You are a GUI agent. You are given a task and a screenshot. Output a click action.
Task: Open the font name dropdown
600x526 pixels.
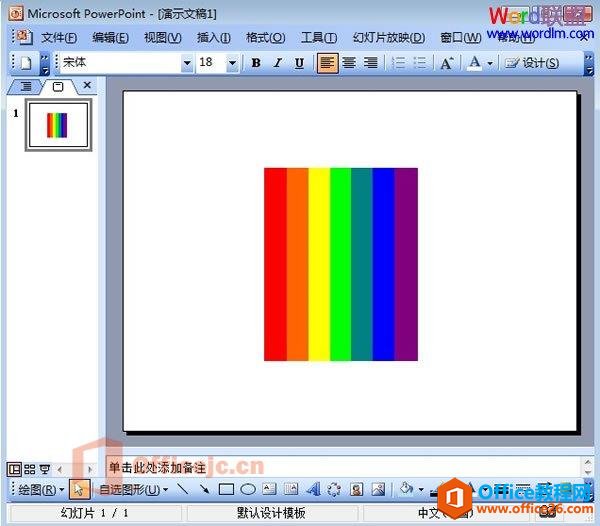(x=187, y=63)
